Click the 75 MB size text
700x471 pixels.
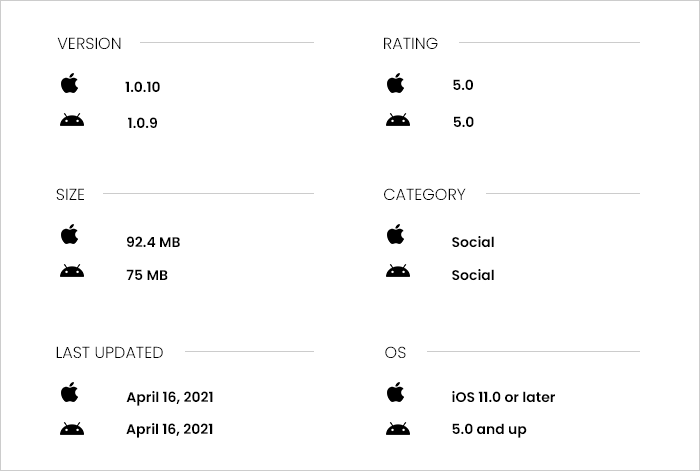[147, 275]
